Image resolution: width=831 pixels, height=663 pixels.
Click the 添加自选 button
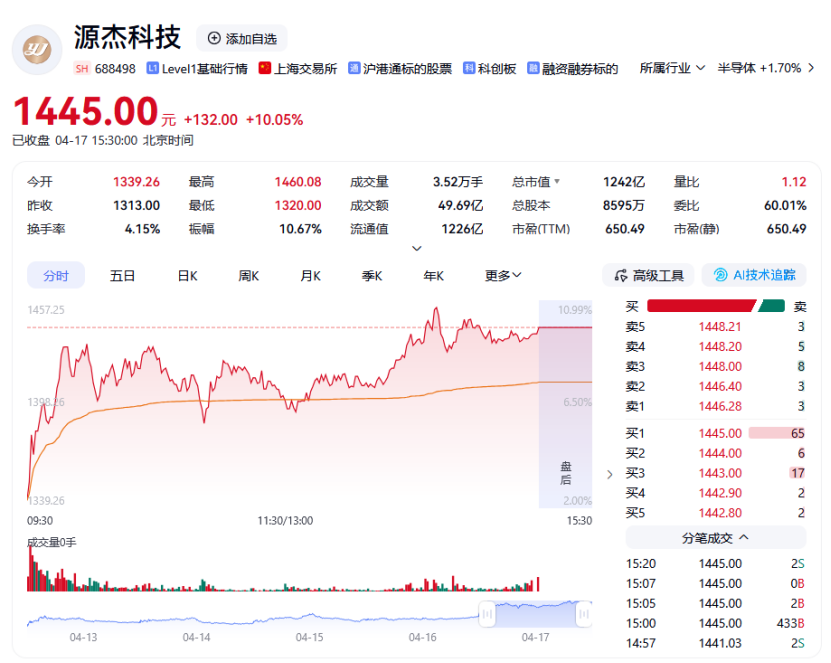242,39
